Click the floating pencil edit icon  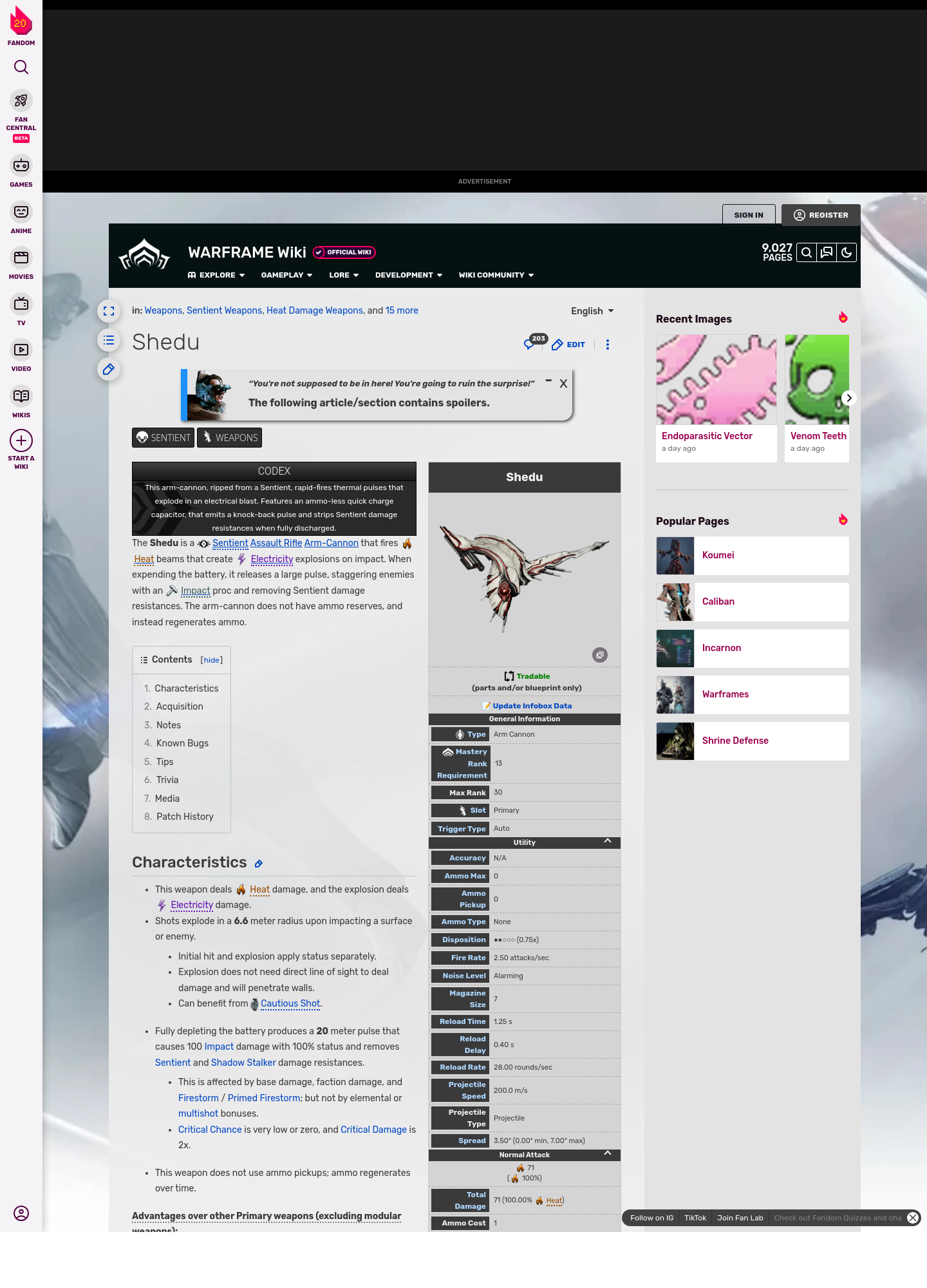point(109,369)
